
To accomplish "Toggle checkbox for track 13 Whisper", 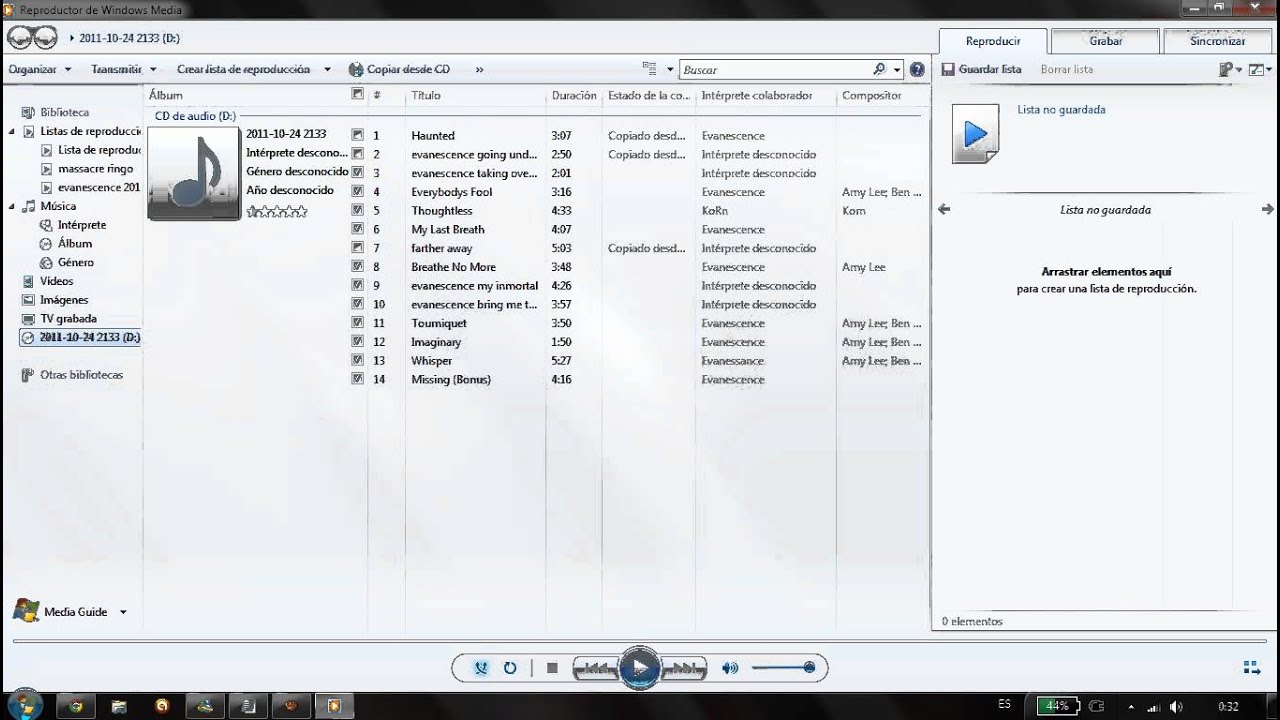I will (x=358, y=361).
